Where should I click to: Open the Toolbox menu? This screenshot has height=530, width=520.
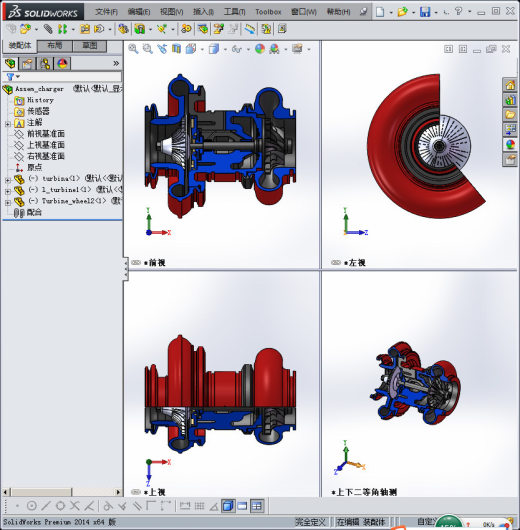point(268,12)
